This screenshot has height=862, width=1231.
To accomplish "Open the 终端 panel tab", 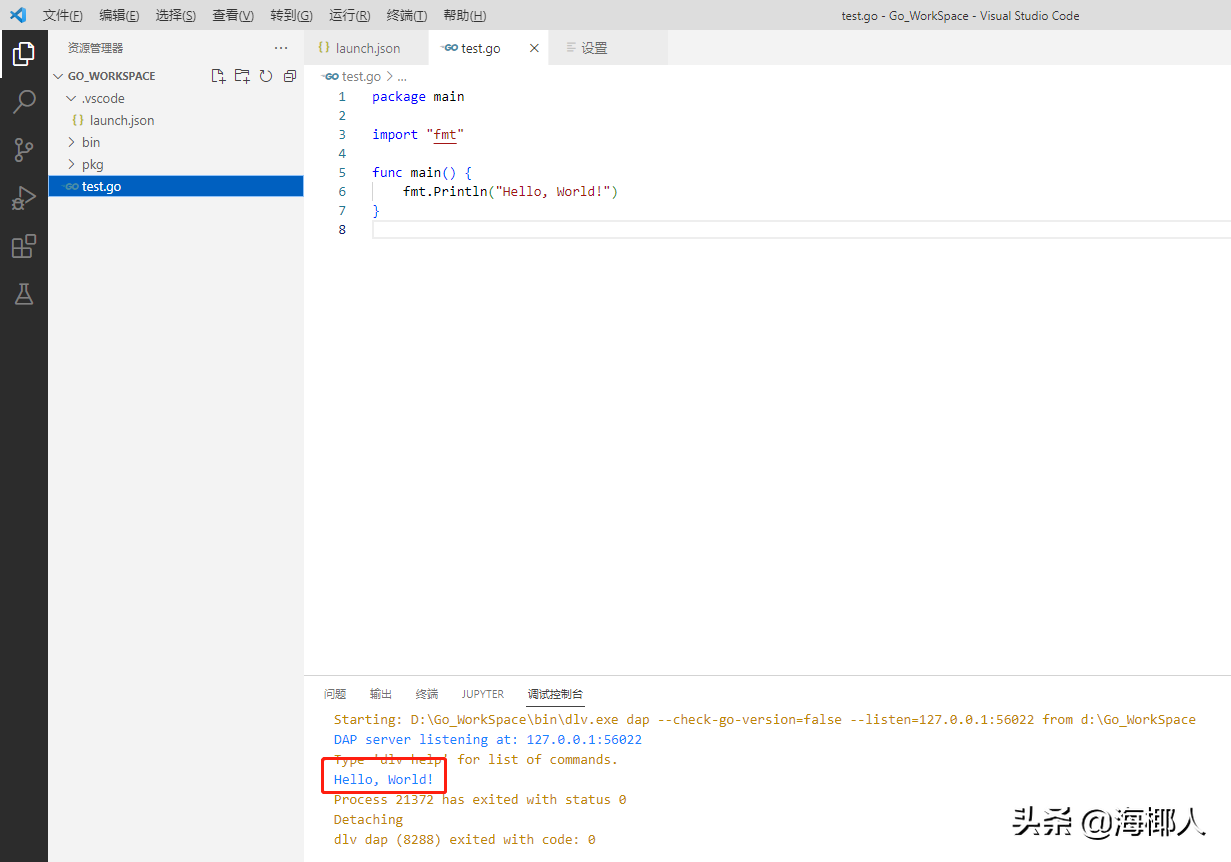I will [427, 693].
